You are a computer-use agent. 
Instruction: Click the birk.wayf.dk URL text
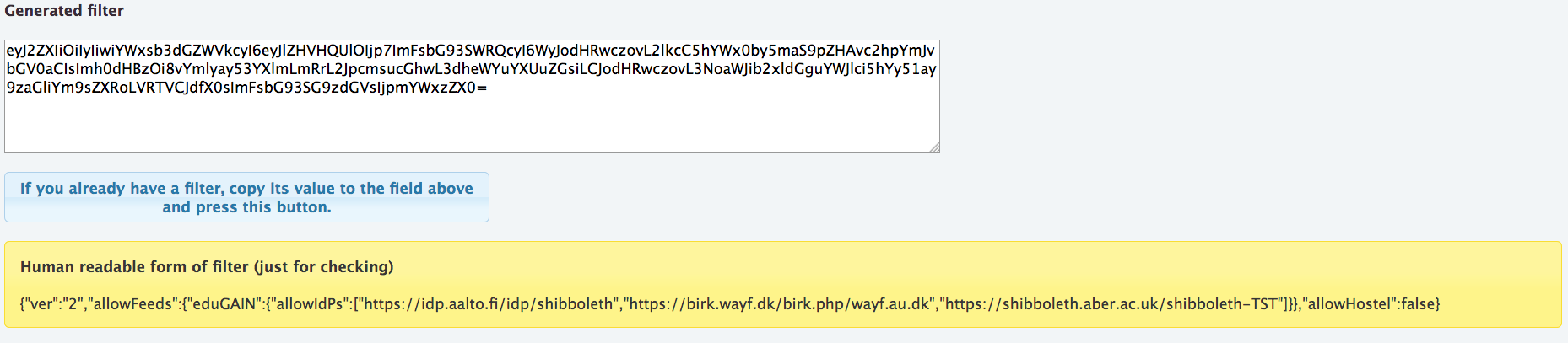click(779, 304)
